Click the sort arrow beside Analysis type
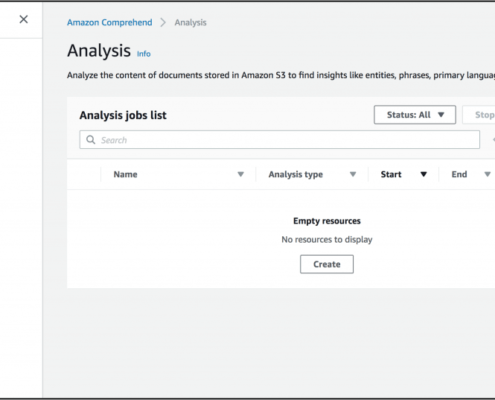Screen dimensions: 495x400 click(x=353, y=174)
